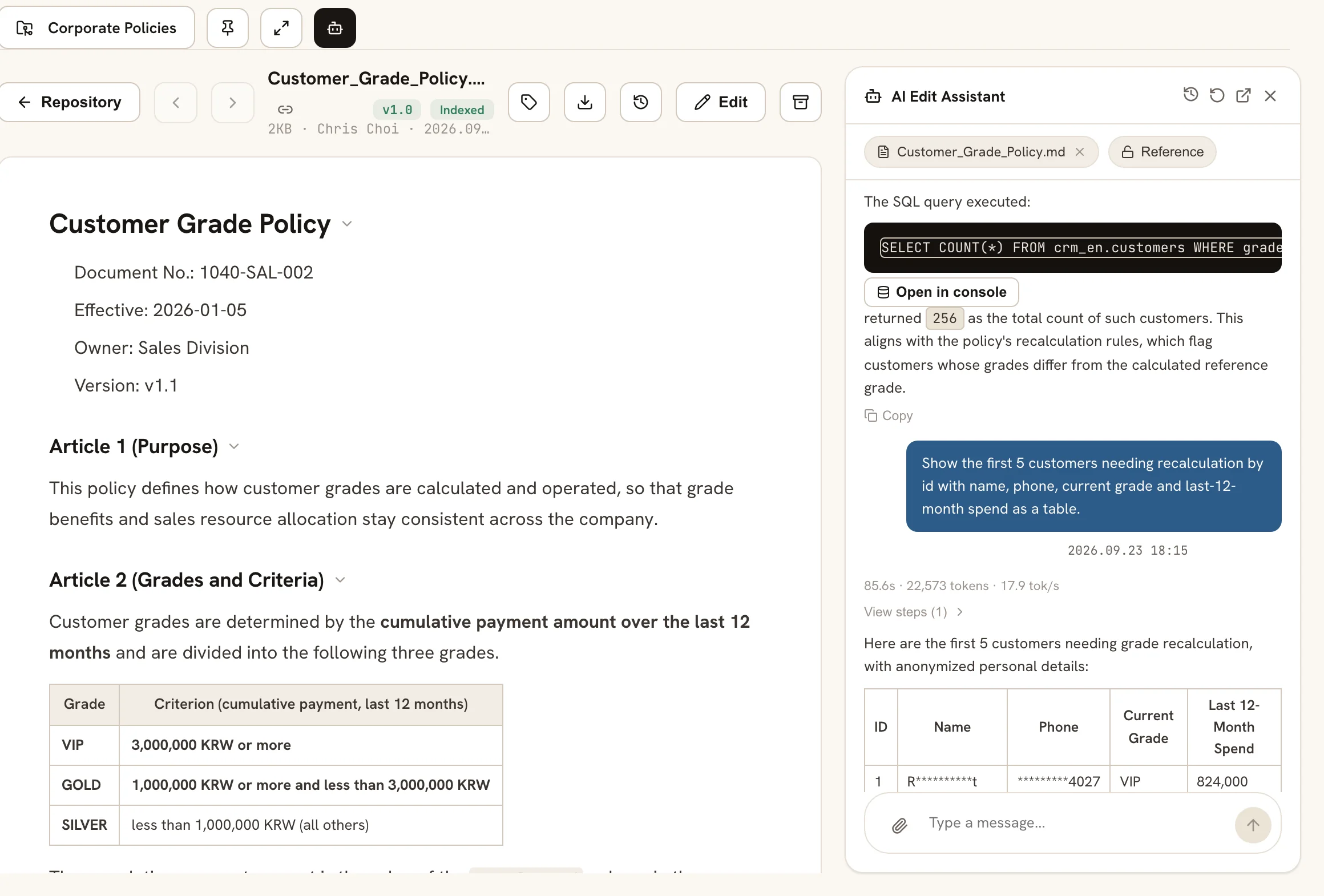Click the Document No. 1040-SAL-002 line
Viewport: 1324px width, 896px height.
[x=194, y=272]
